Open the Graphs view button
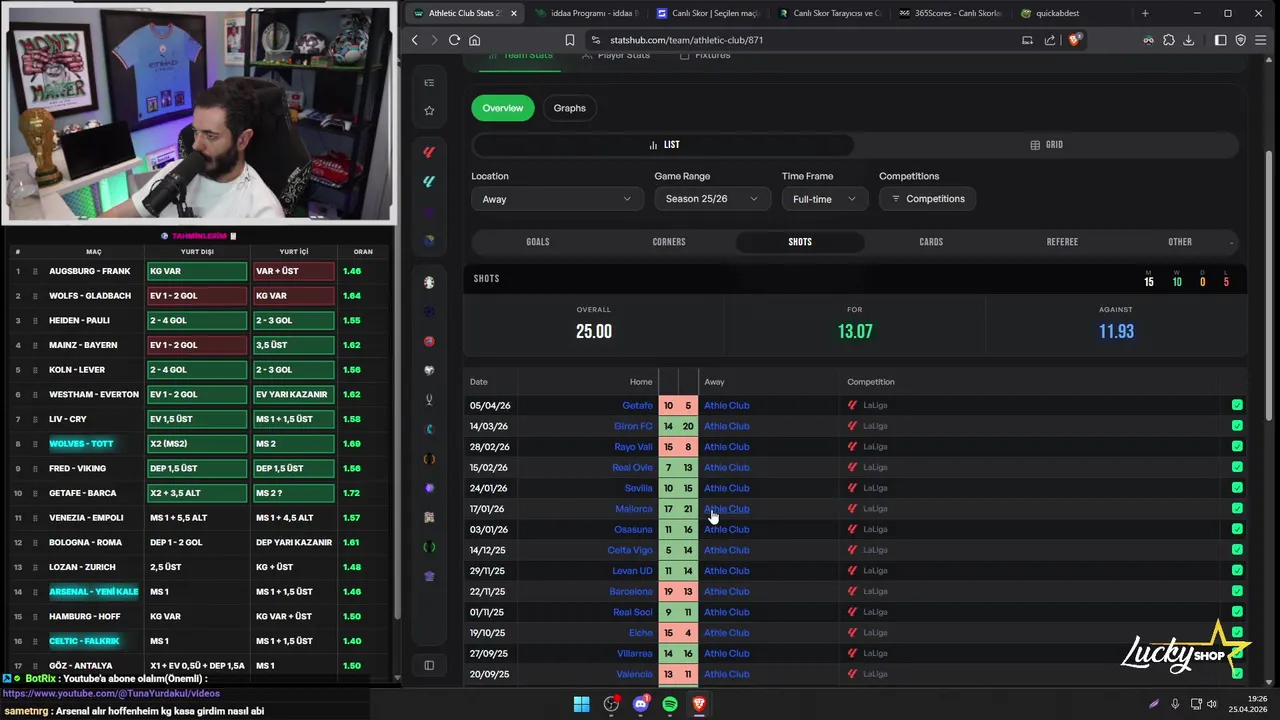Screen dimensions: 1280x720 [x=570, y=108]
